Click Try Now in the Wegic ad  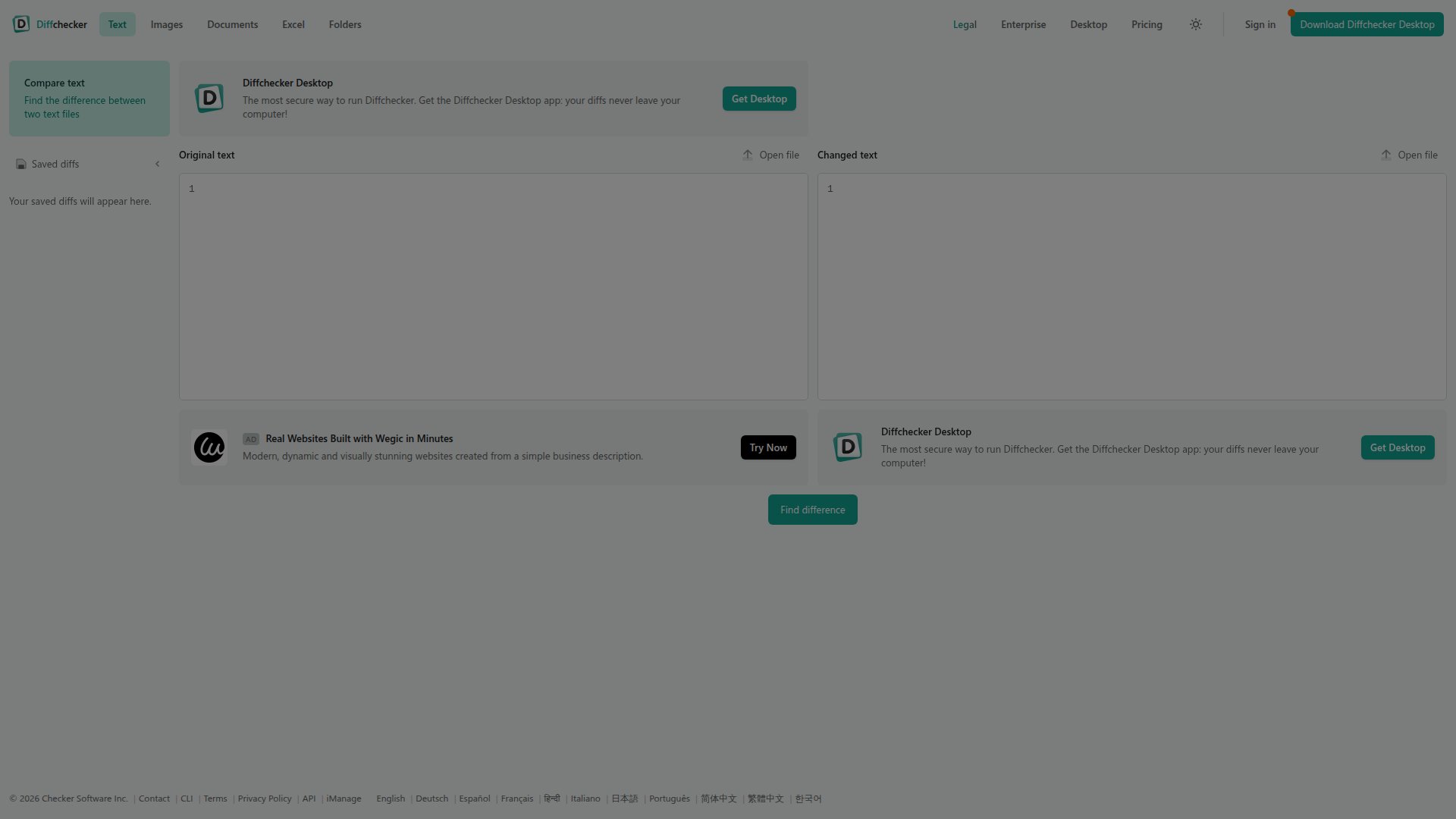point(768,447)
